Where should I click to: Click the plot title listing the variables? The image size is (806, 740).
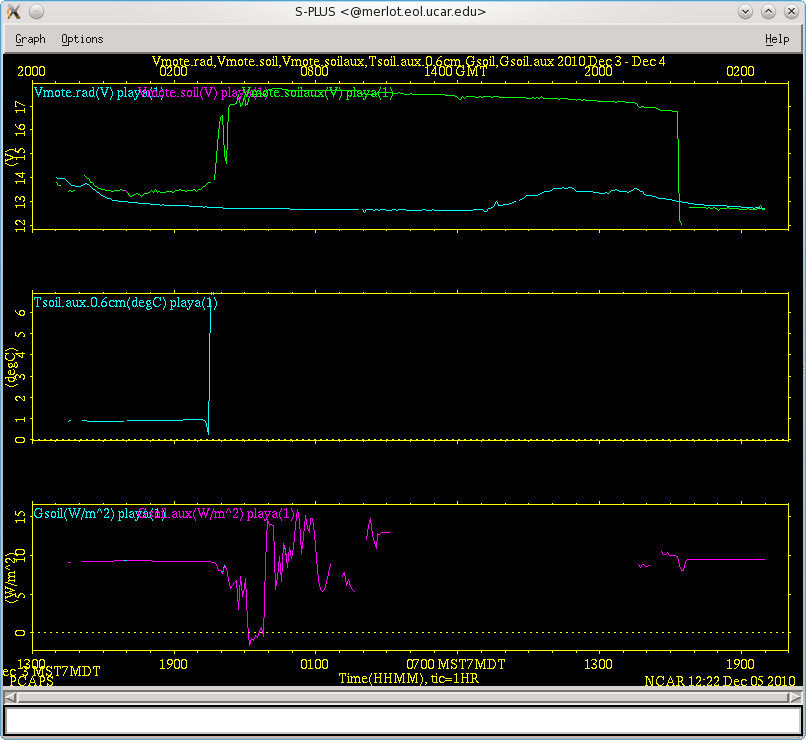tap(408, 62)
